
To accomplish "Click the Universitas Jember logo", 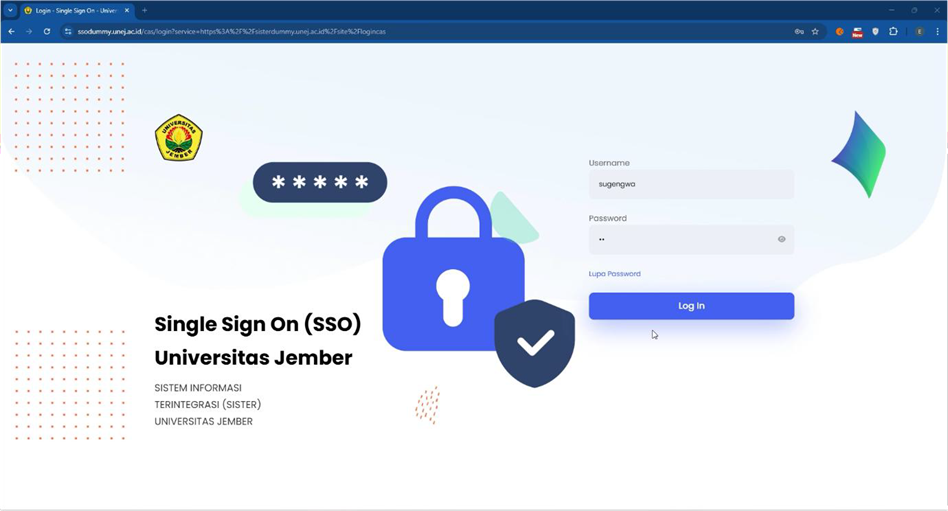I will pos(179,138).
